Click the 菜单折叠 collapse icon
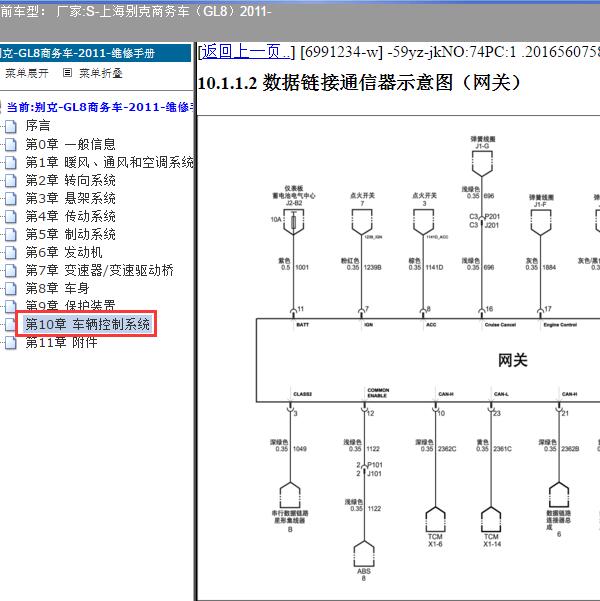The width and height of the screenshot is (600, 601). 67,73
